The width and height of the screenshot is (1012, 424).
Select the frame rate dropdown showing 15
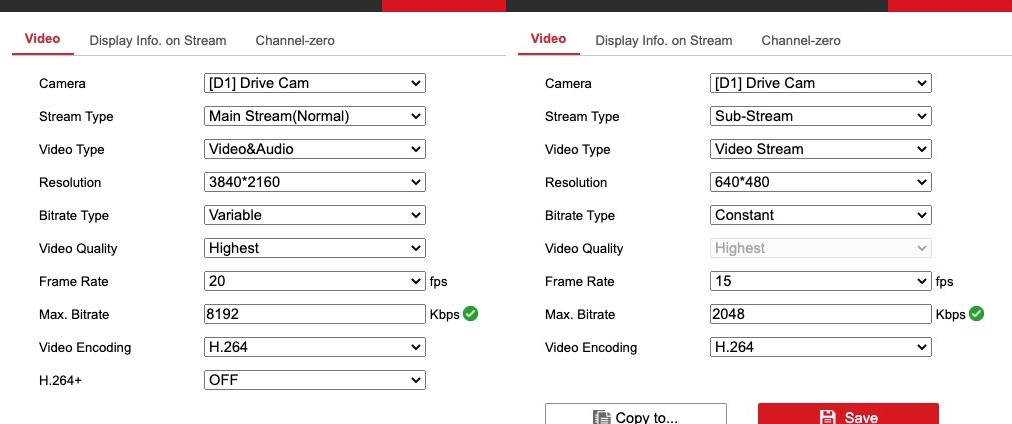pos(820,281)
